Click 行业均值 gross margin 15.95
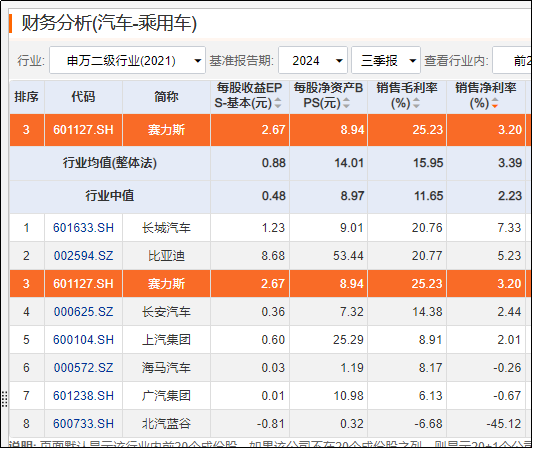 pyautogui.click(x=428, y=163)
